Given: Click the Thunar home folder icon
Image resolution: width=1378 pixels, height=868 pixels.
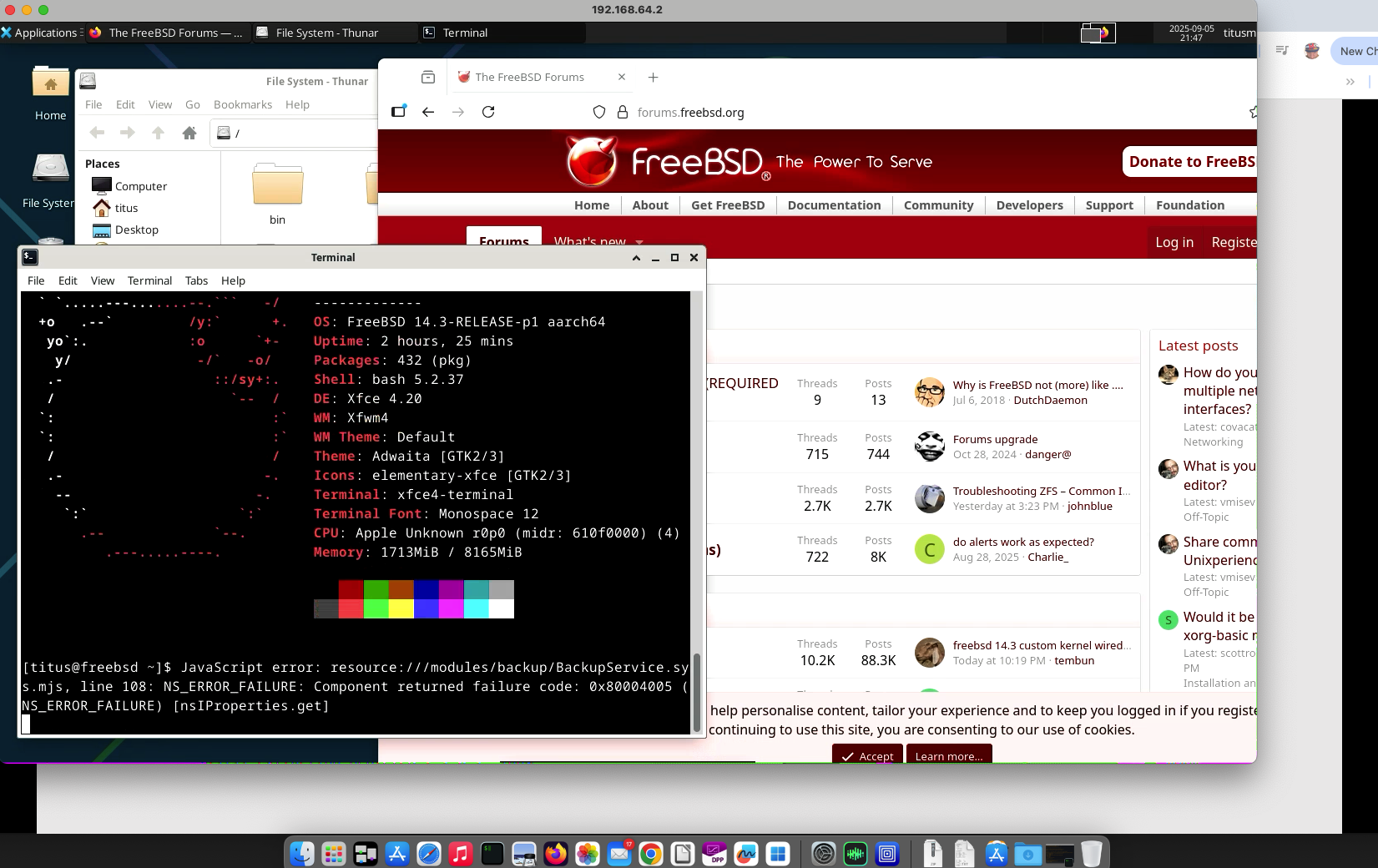Looking at the screenshot, I should click(189, 133).
